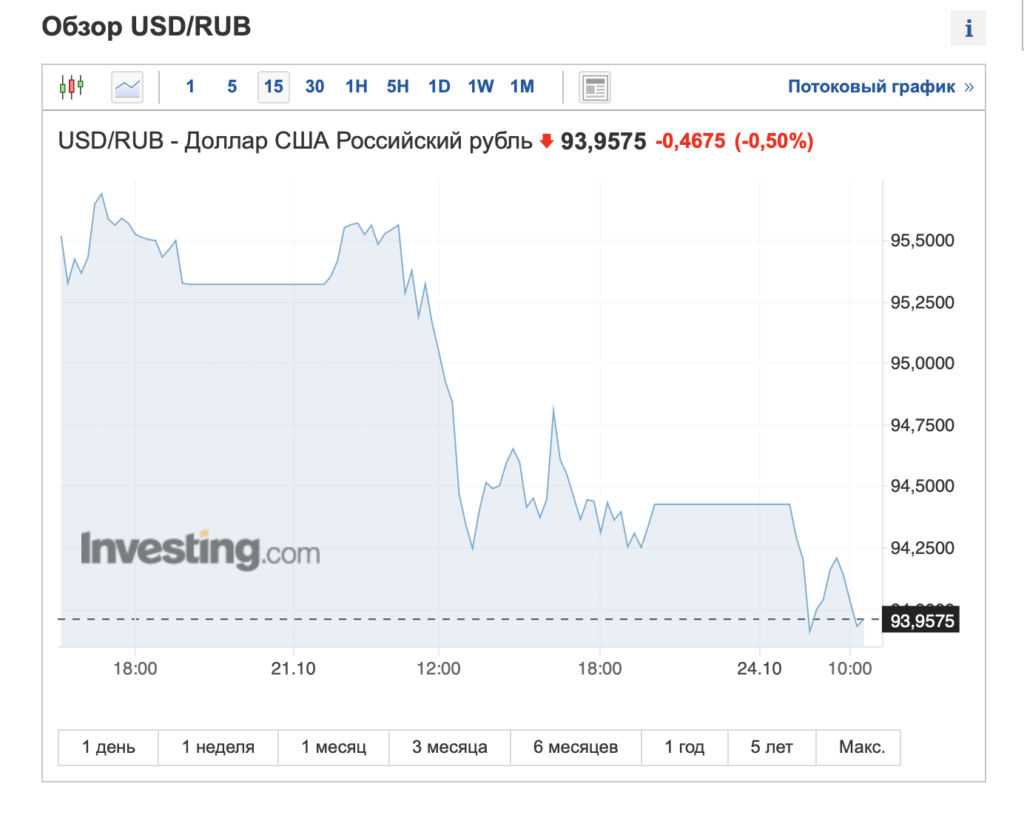
Task: Open the Потоковый график link
Action: [871, 87]
